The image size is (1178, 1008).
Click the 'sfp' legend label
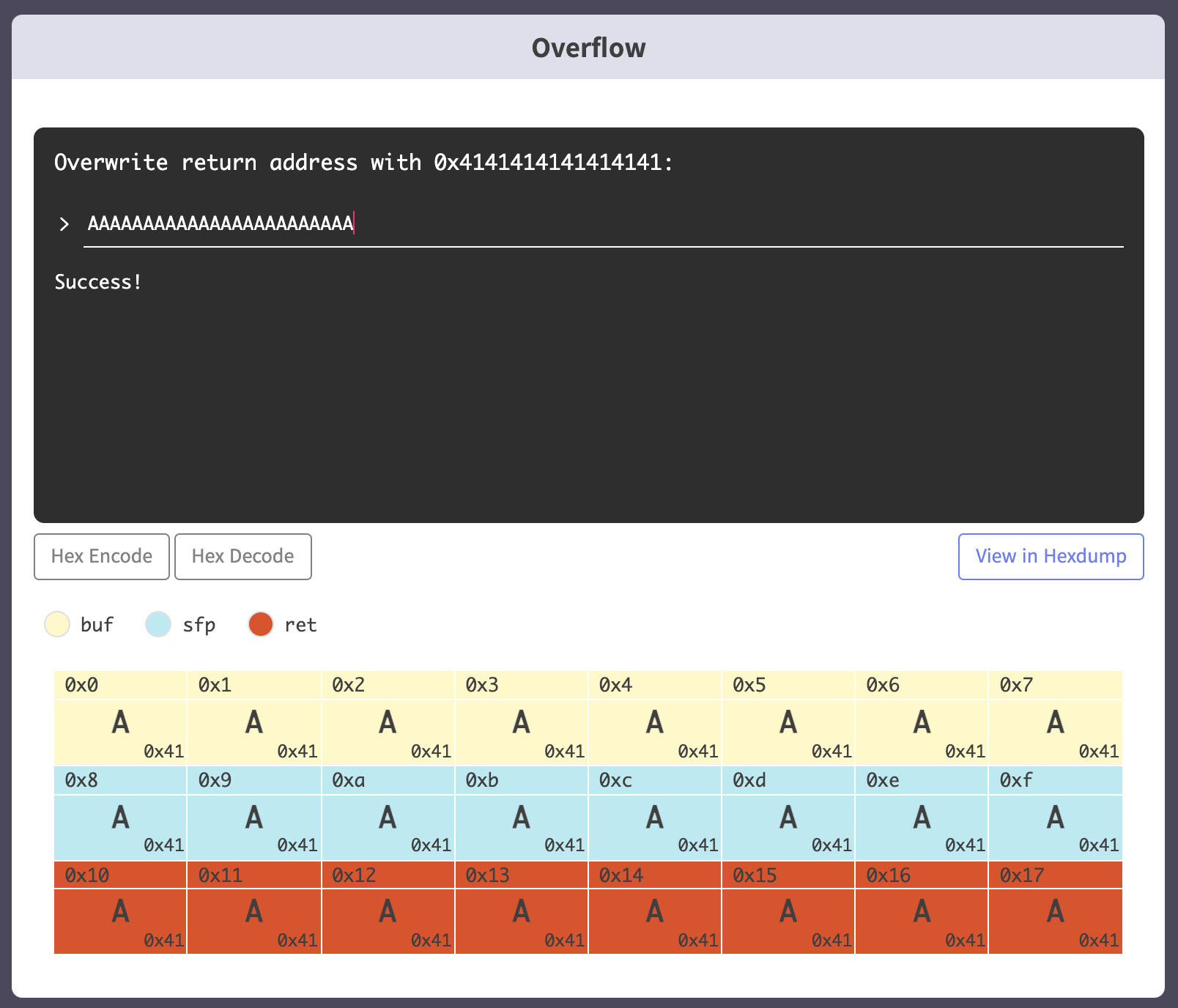point(199,625)
